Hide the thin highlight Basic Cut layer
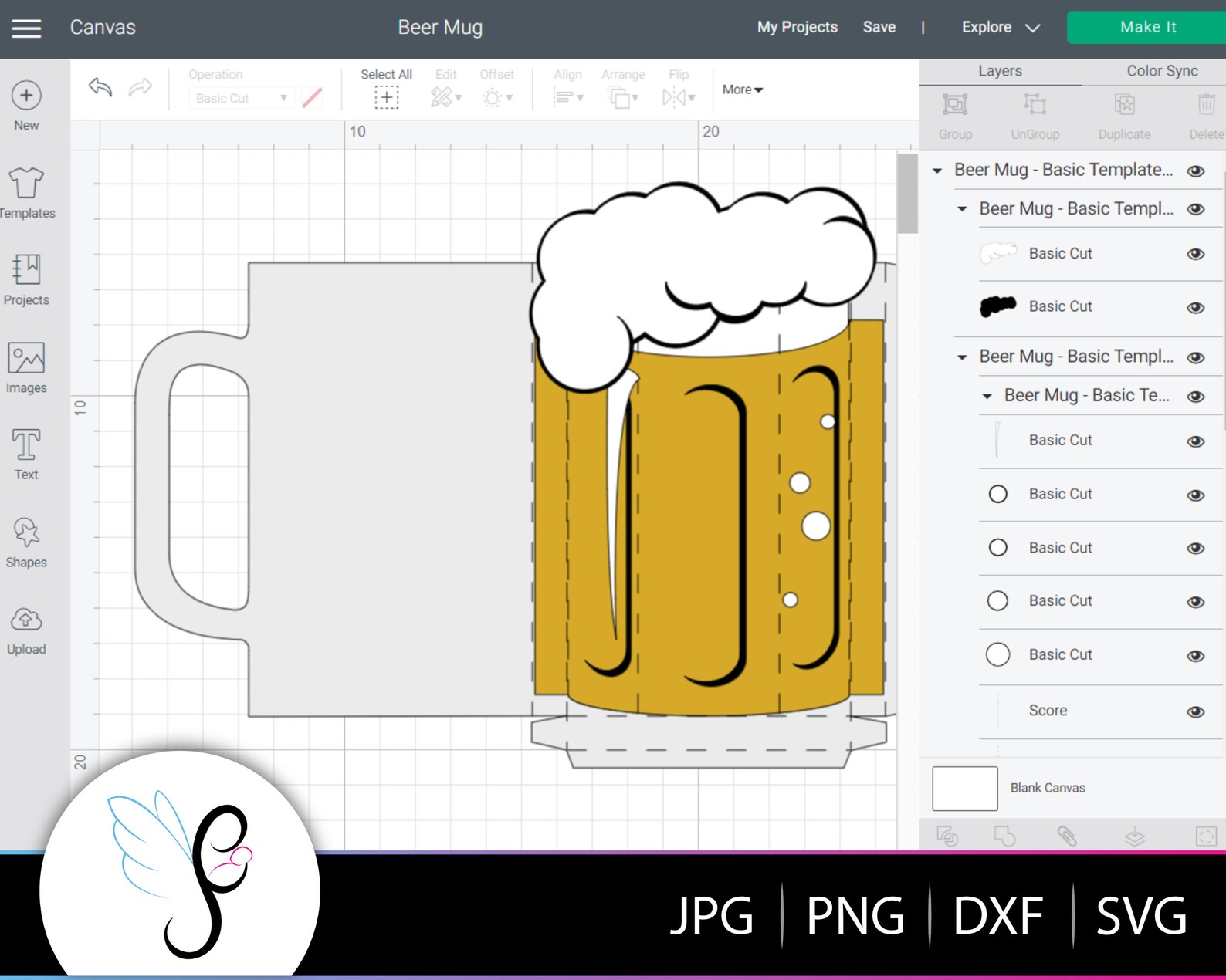This screenshot has height=980, width=1226. tap(1196, 441)
